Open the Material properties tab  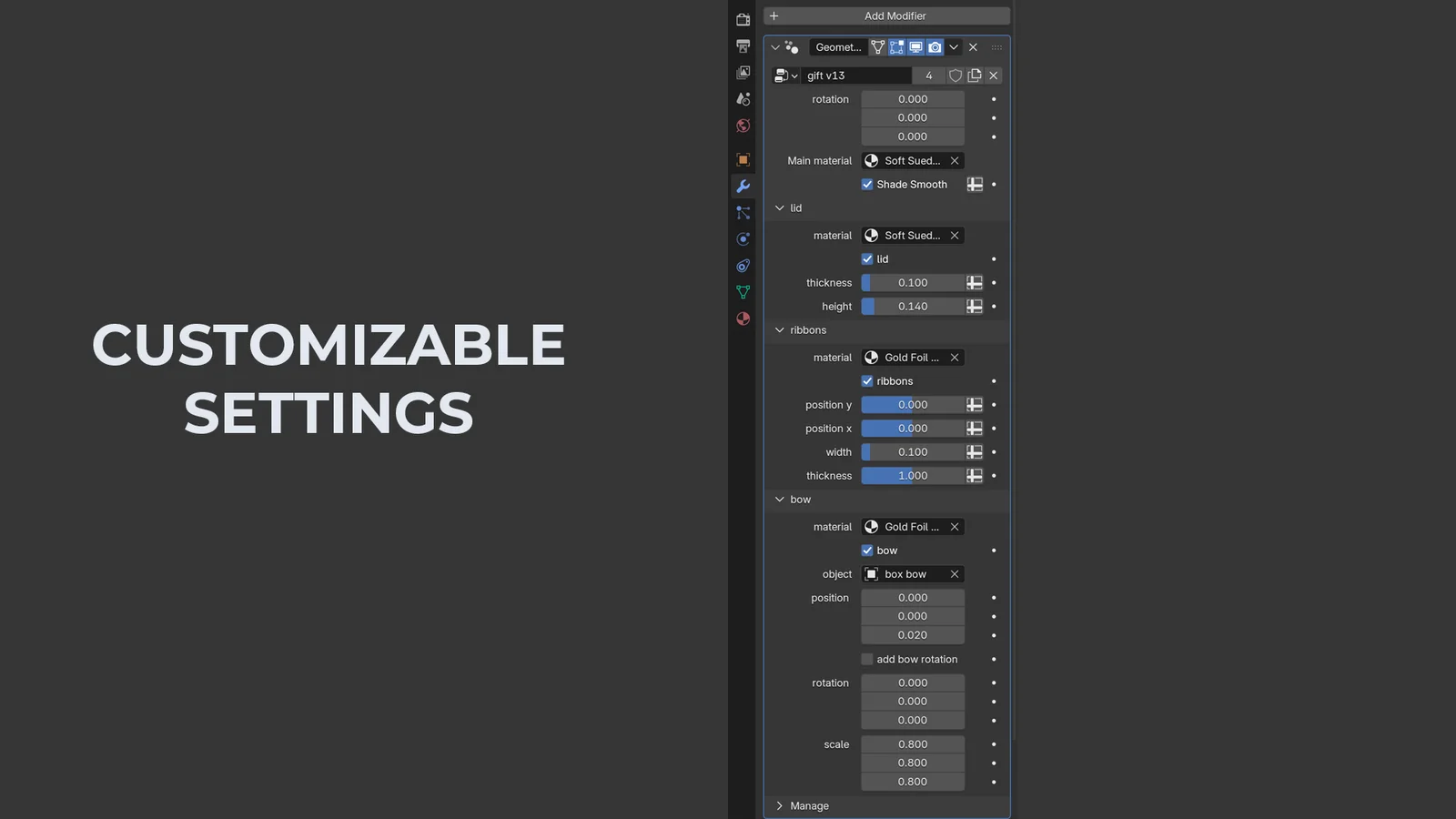743,318
